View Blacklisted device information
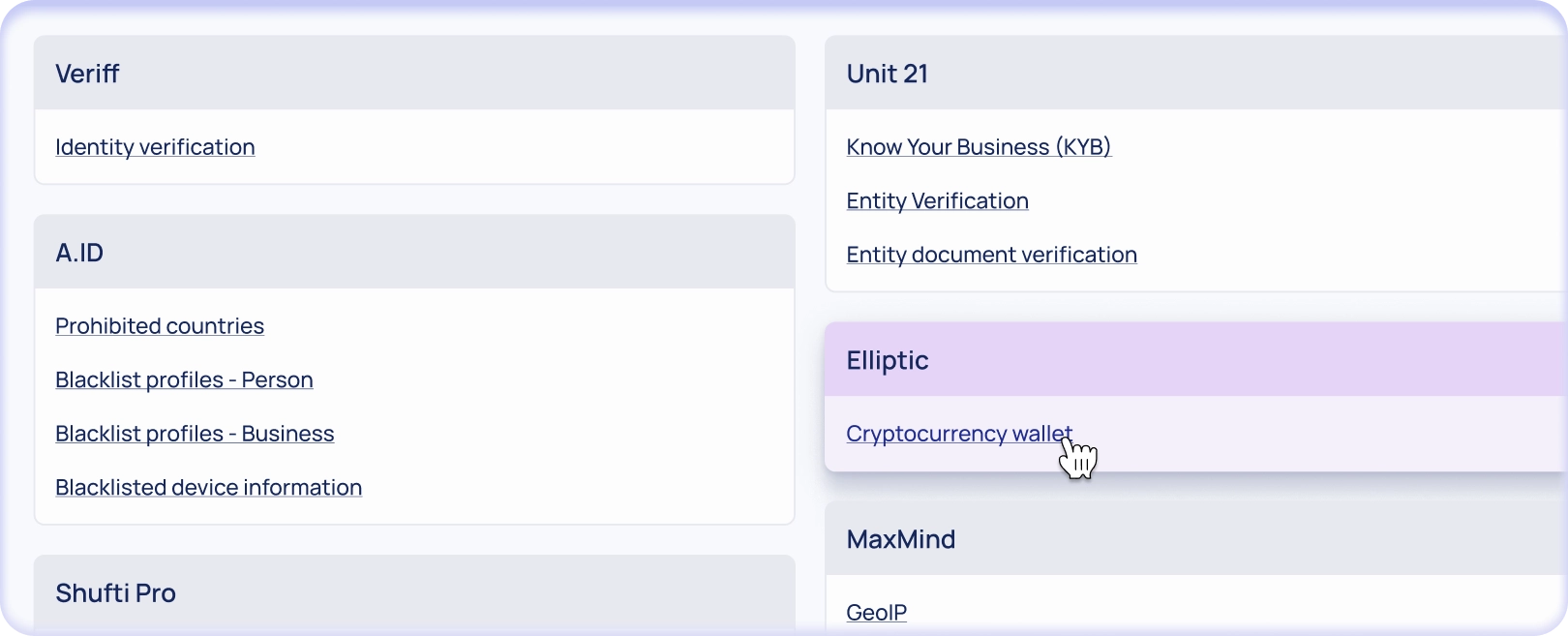The image size is (1568, 636). click(x=208, y=487)
